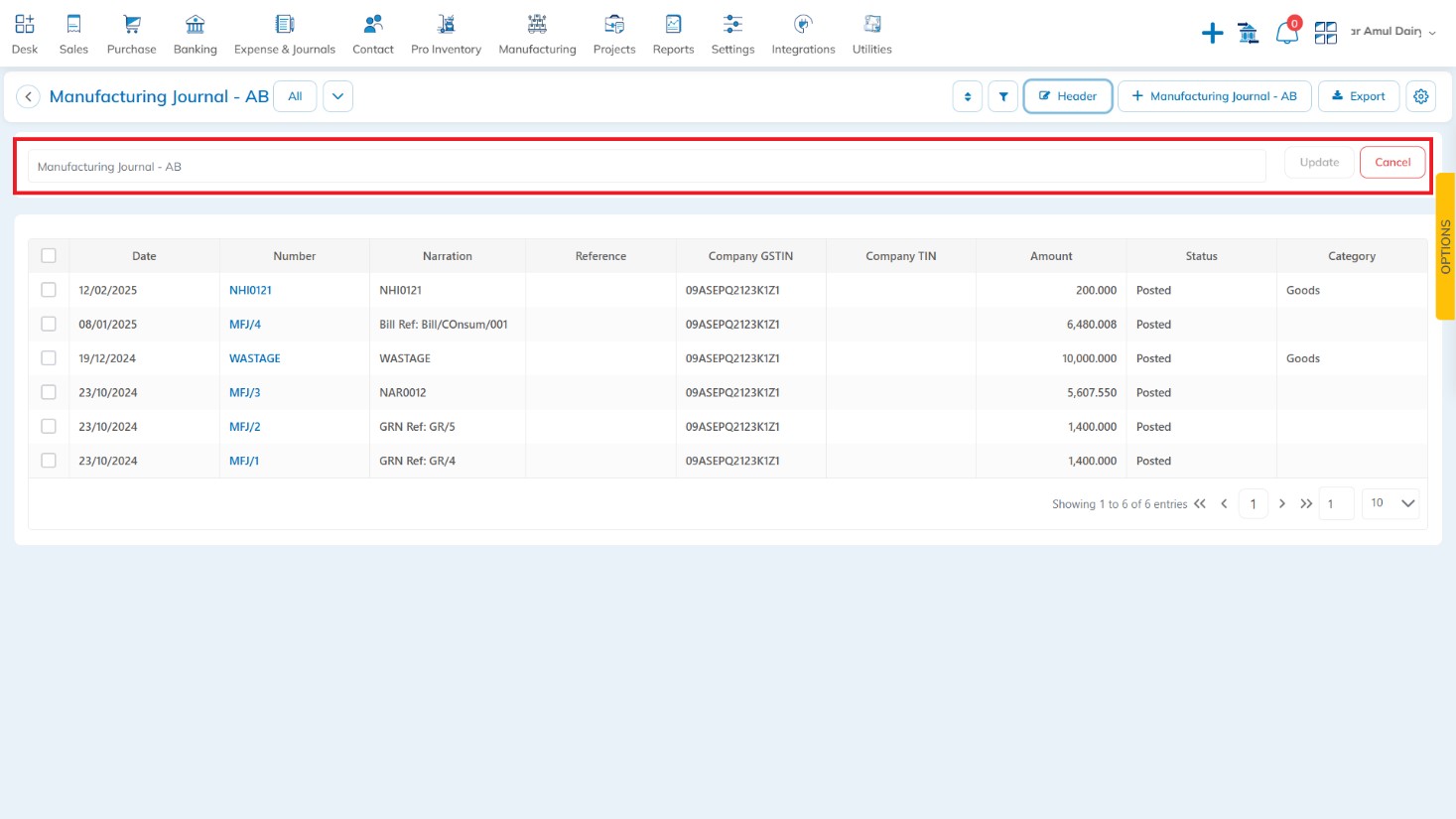
Task: Open the Utilities module
Action: (871, 34)
